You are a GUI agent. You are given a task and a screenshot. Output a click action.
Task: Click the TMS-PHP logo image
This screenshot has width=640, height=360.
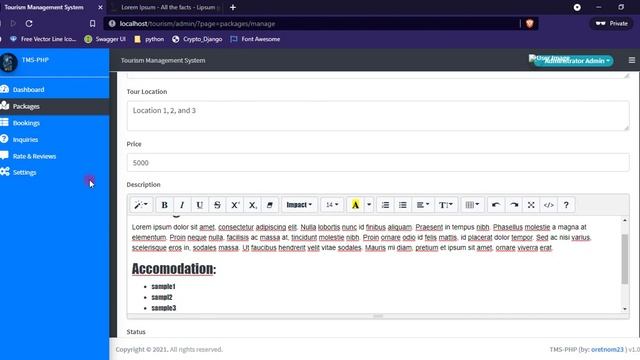[9, 62]
